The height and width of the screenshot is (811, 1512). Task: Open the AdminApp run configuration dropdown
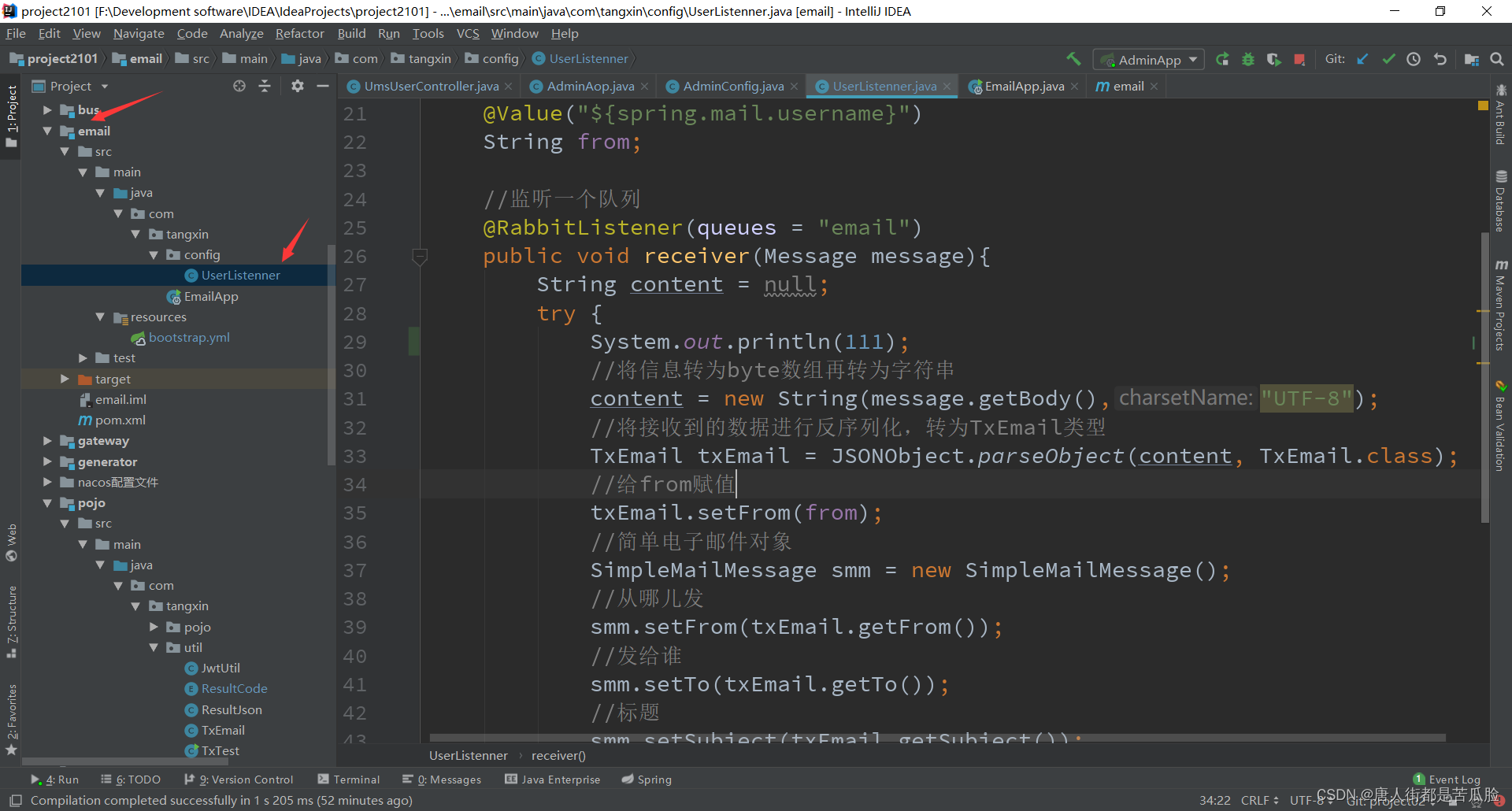click(x=1149, y=60)
